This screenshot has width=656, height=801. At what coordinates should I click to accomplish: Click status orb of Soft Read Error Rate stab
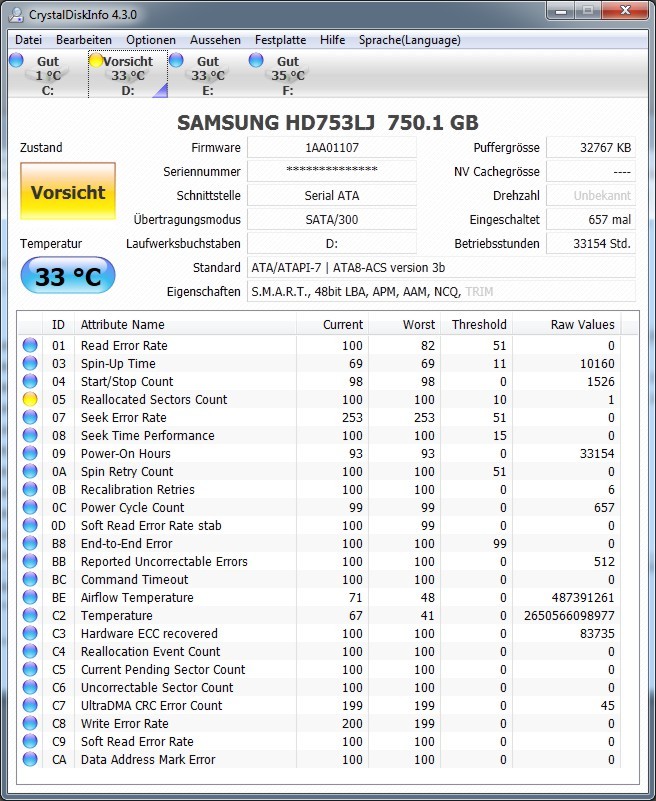point(30,525)
